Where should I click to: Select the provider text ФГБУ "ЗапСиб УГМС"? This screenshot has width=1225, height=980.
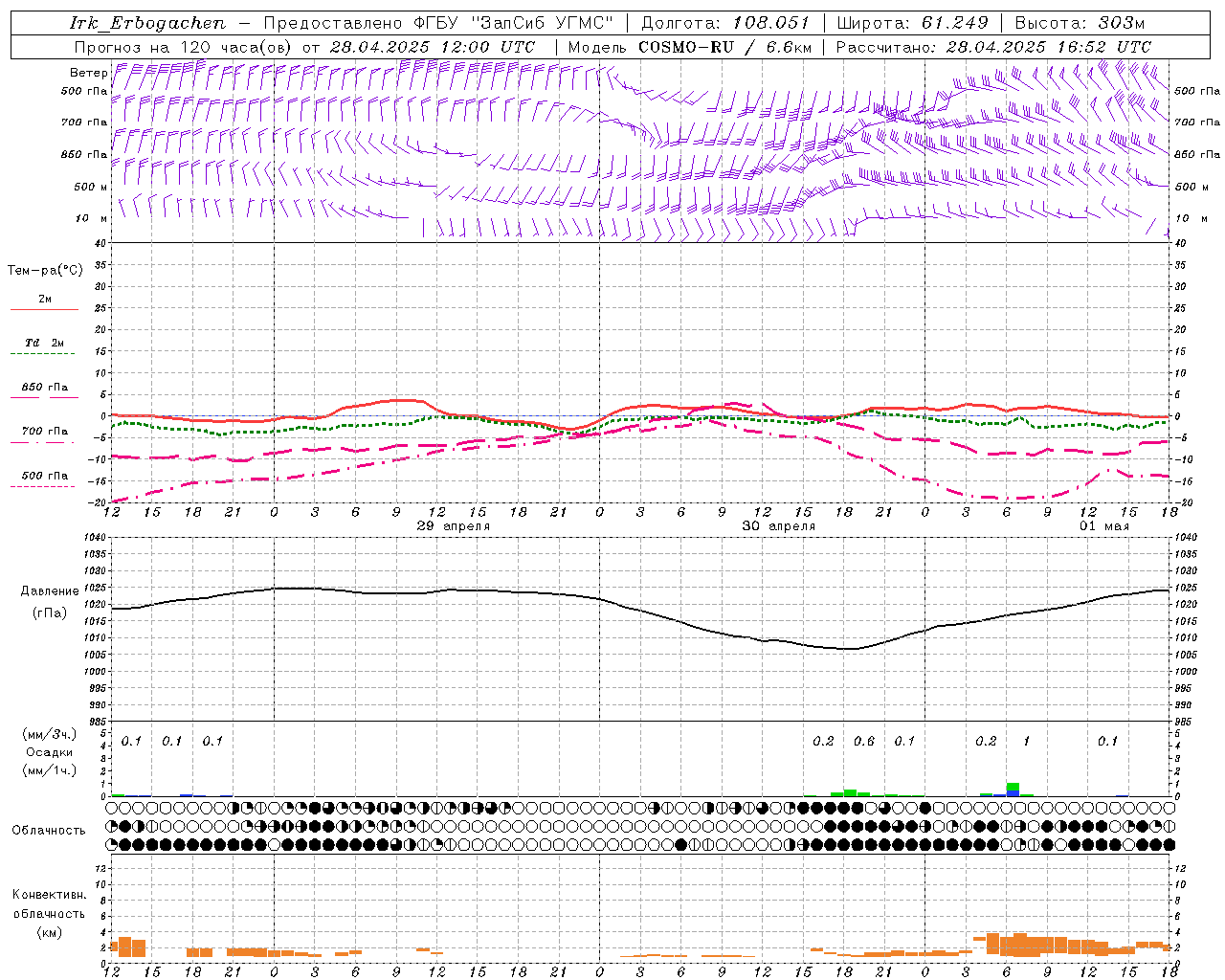pyautogui.click(x=514, y=23)
